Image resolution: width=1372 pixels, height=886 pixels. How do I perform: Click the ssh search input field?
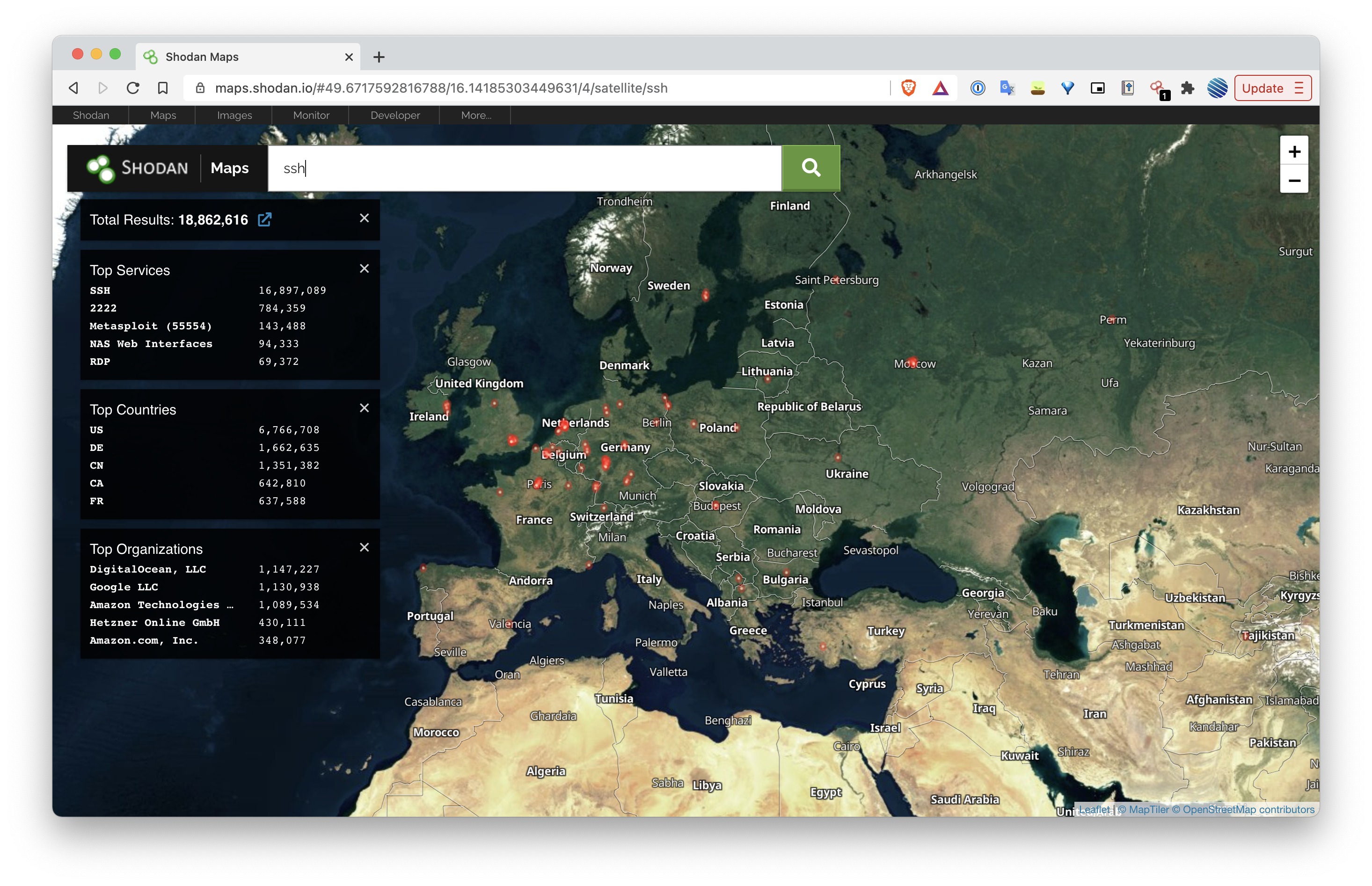(x=524, y=168)
